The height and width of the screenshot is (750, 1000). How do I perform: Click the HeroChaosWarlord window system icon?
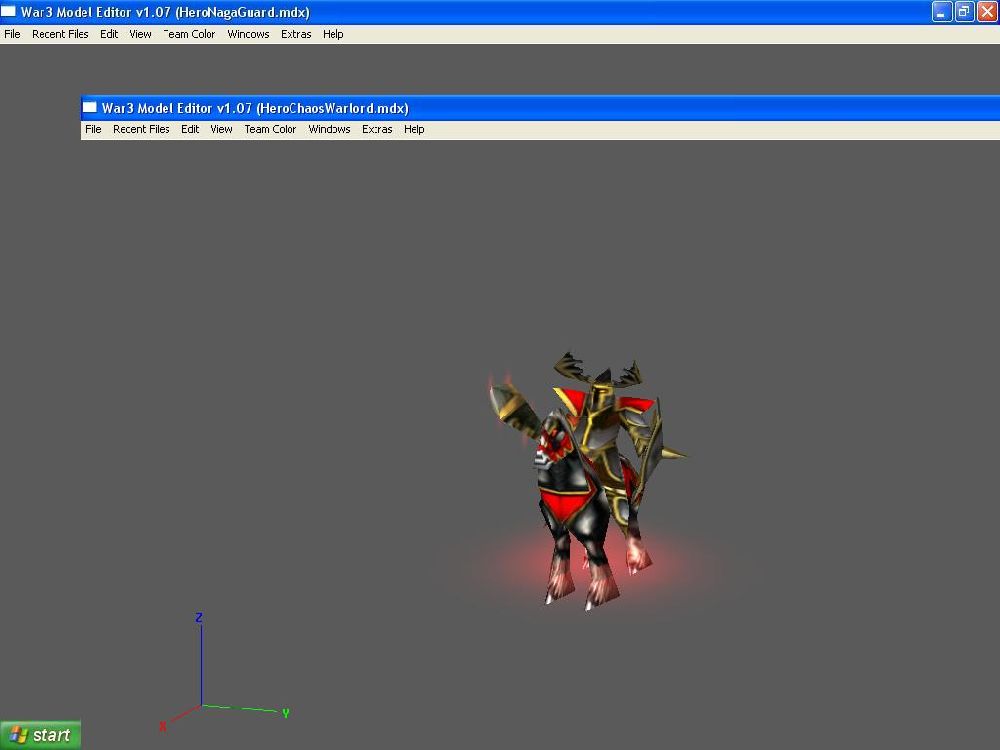point(90,108)
